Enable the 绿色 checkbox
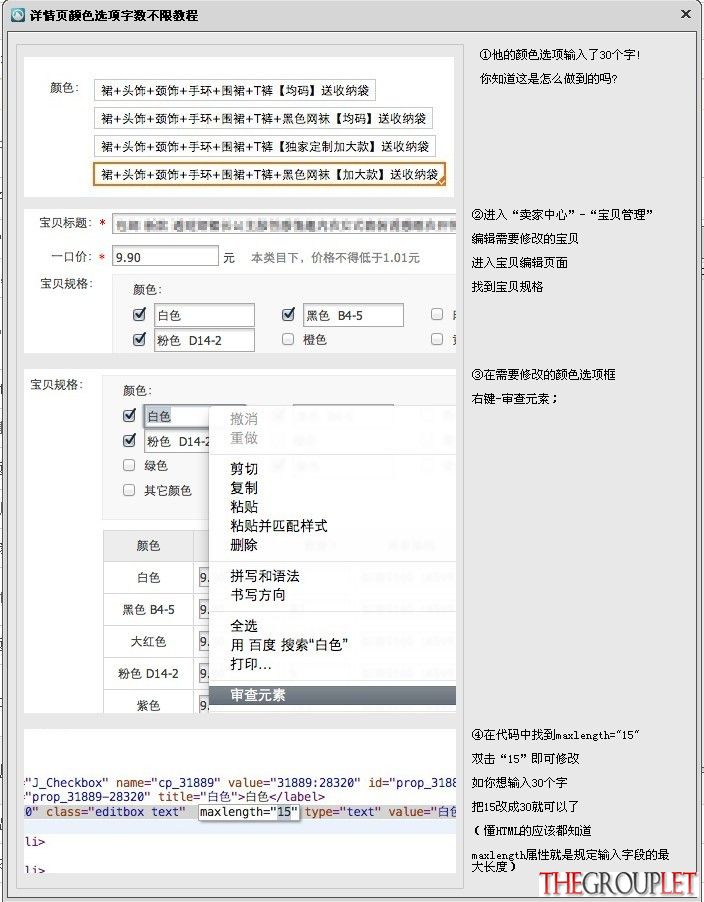This screenshot has width=704, height=902. coord(129,465)
